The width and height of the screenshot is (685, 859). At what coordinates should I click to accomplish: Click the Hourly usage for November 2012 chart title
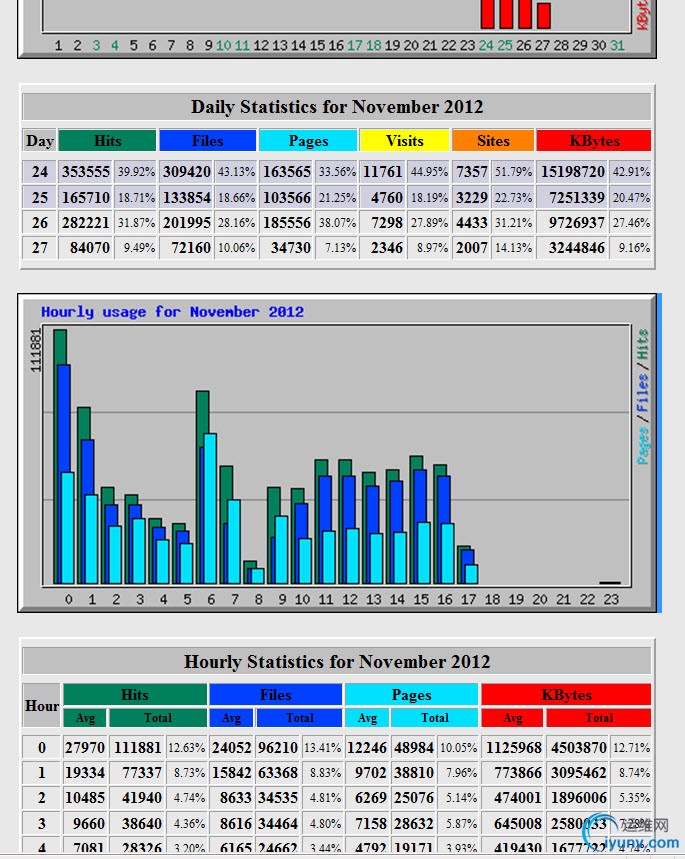(x=172, y=312)
